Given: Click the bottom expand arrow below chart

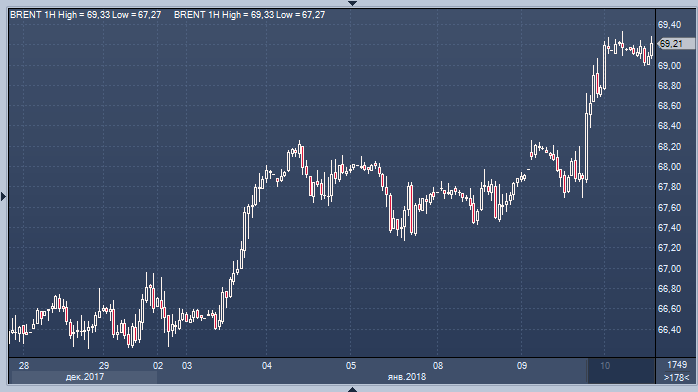Looking at the screenshot, I should pyautogui.click(x=352, y=389).
